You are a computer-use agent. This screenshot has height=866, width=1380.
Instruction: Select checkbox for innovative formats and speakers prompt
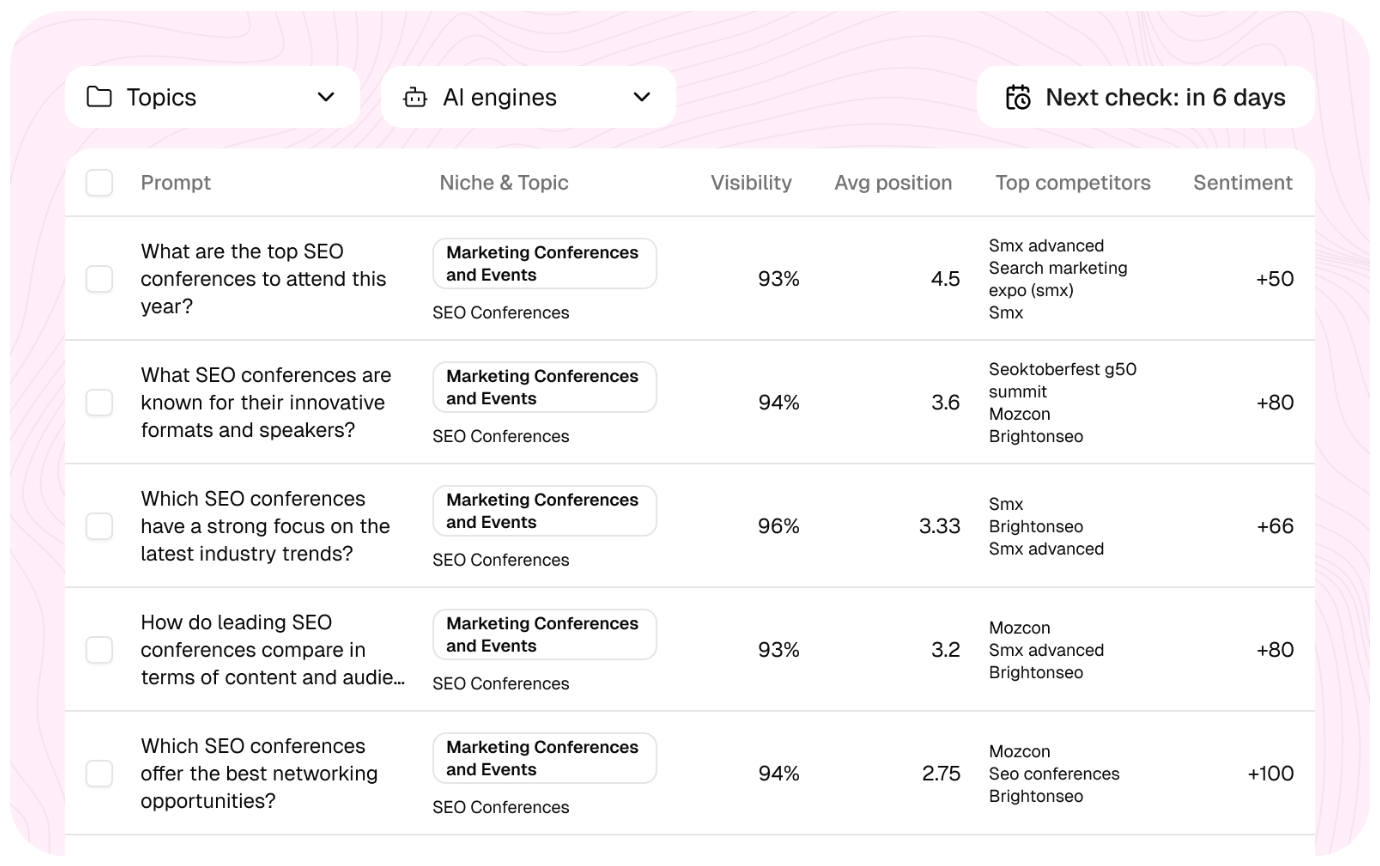pos(99,402)
